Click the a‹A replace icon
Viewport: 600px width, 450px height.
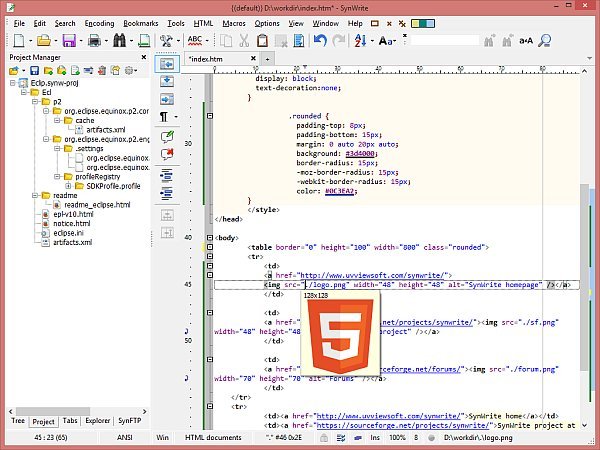click(526, 40)
